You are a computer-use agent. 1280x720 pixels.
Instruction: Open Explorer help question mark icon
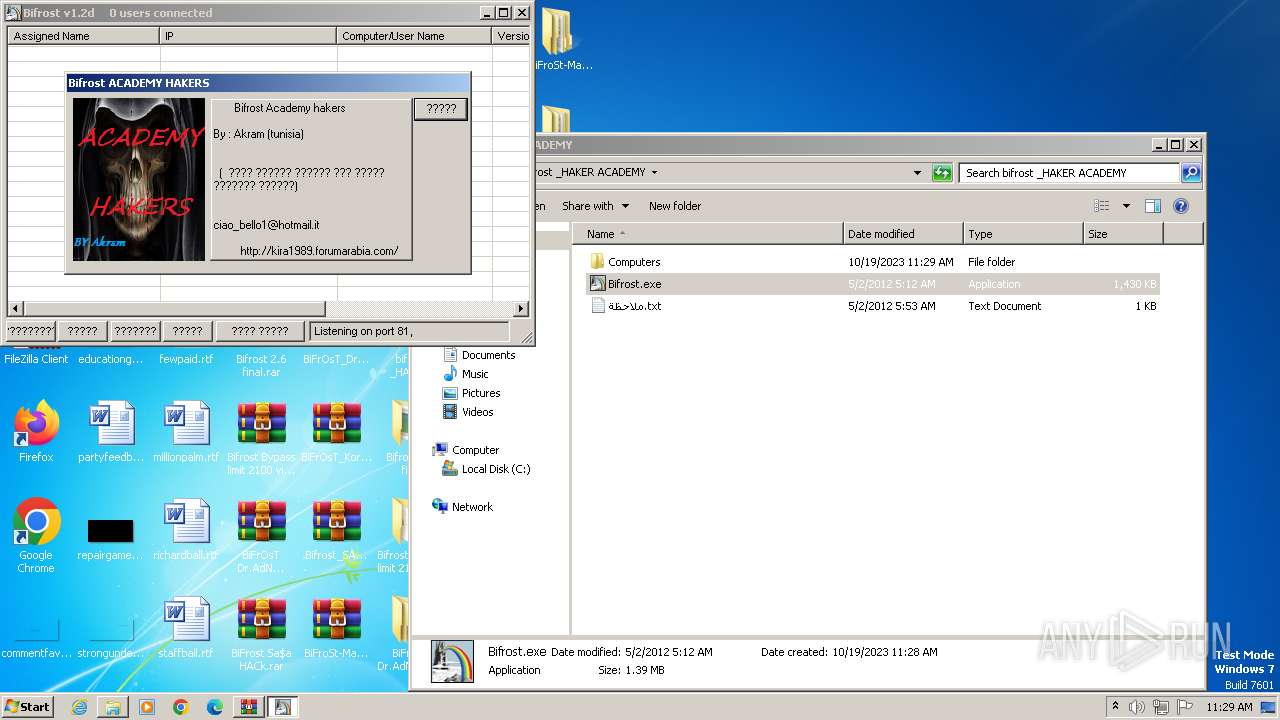point(1180,206)
